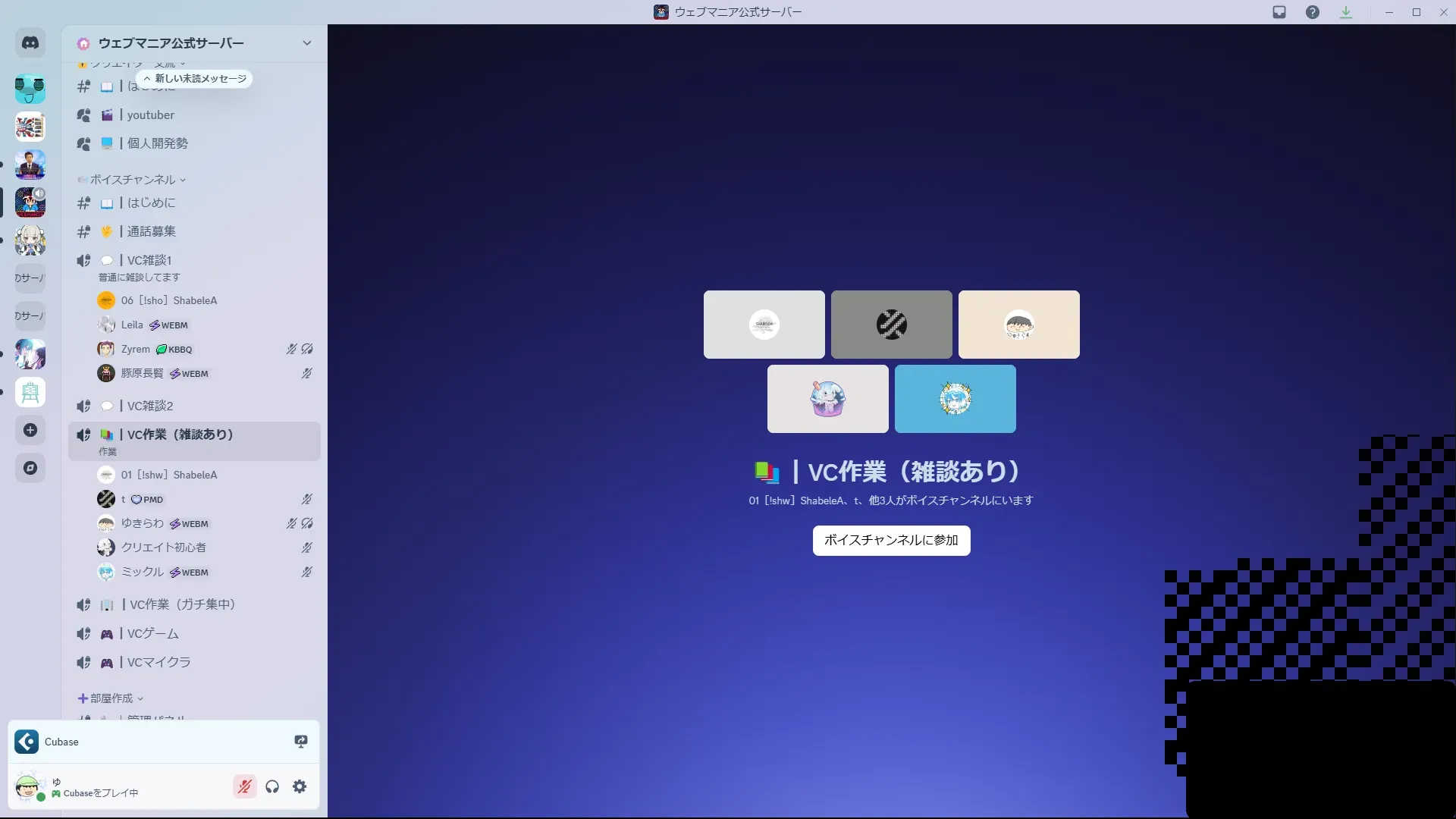Click the help question mark icon
This screenshot has width=1456, height=819.
[1313, 12]
